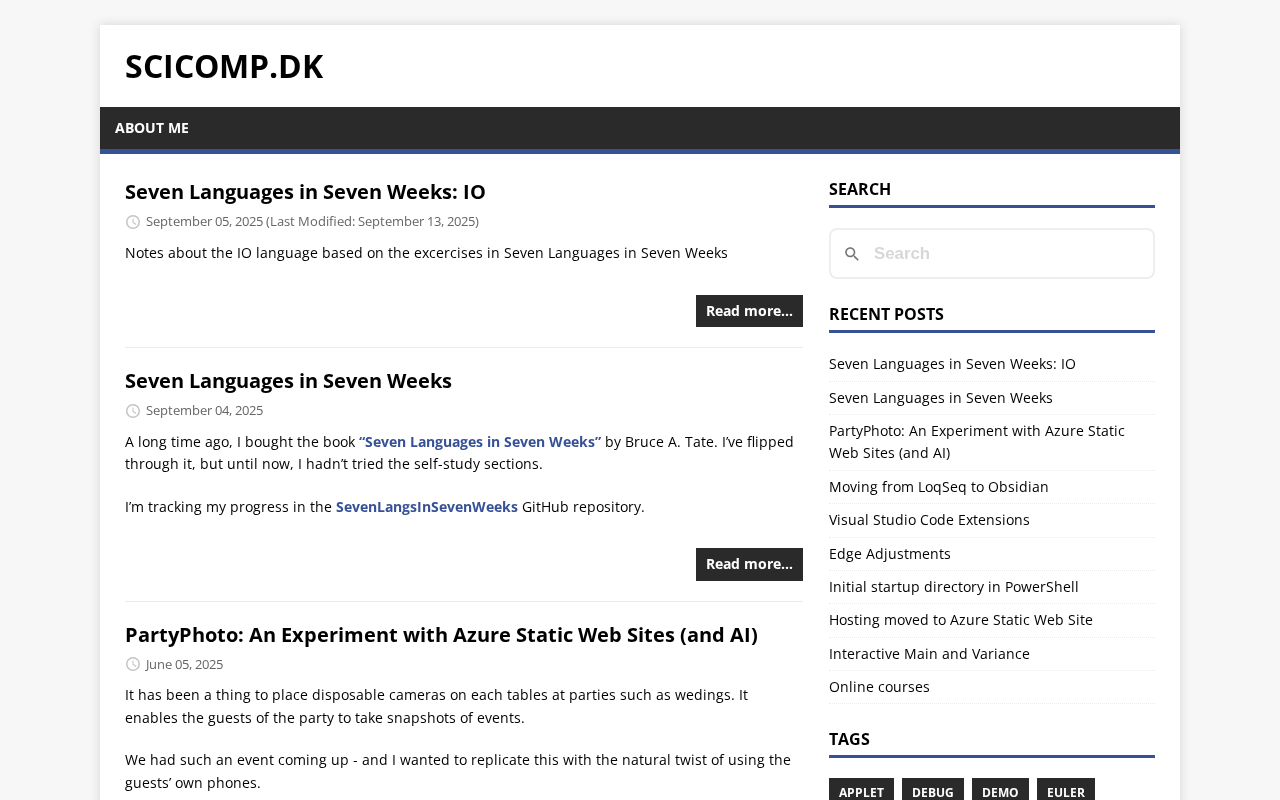Open recent post Edge Adjustments
The width and height of the screenshot is (1280, 800).
click(x=890, y=554)
